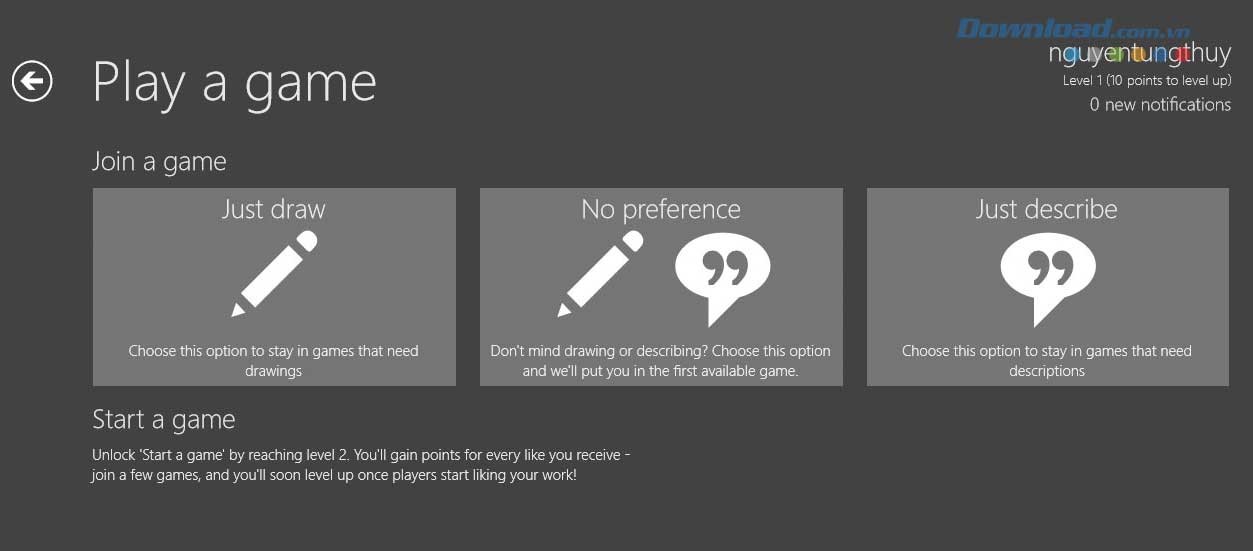Select the 'Just draw' tile title
Viewport: 1253px width, 551px height.
pos(274,209)
